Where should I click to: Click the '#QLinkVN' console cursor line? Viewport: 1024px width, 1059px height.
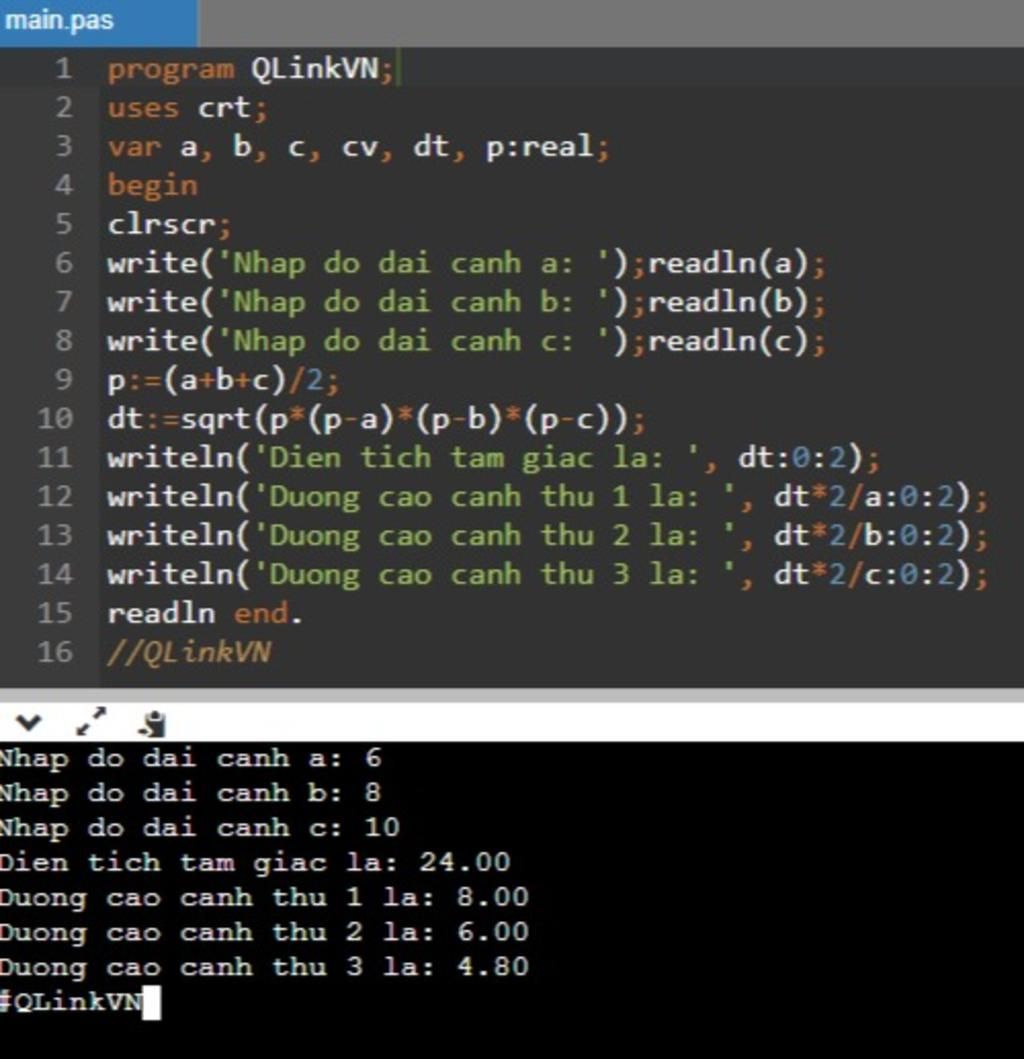(x=80, y=1002)
